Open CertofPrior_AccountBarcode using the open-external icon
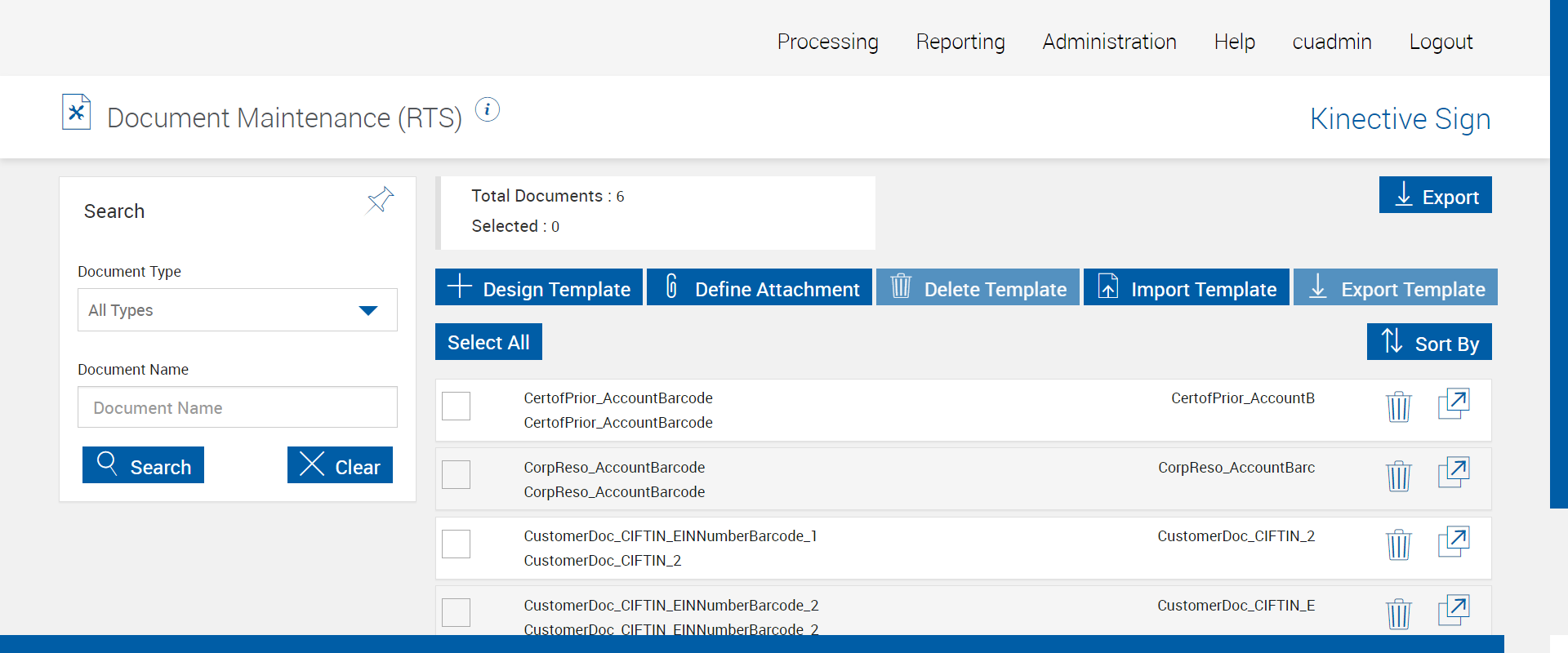Viewport: 1568px width, 653px height. pyautogui.click(x=1453, y=403)
